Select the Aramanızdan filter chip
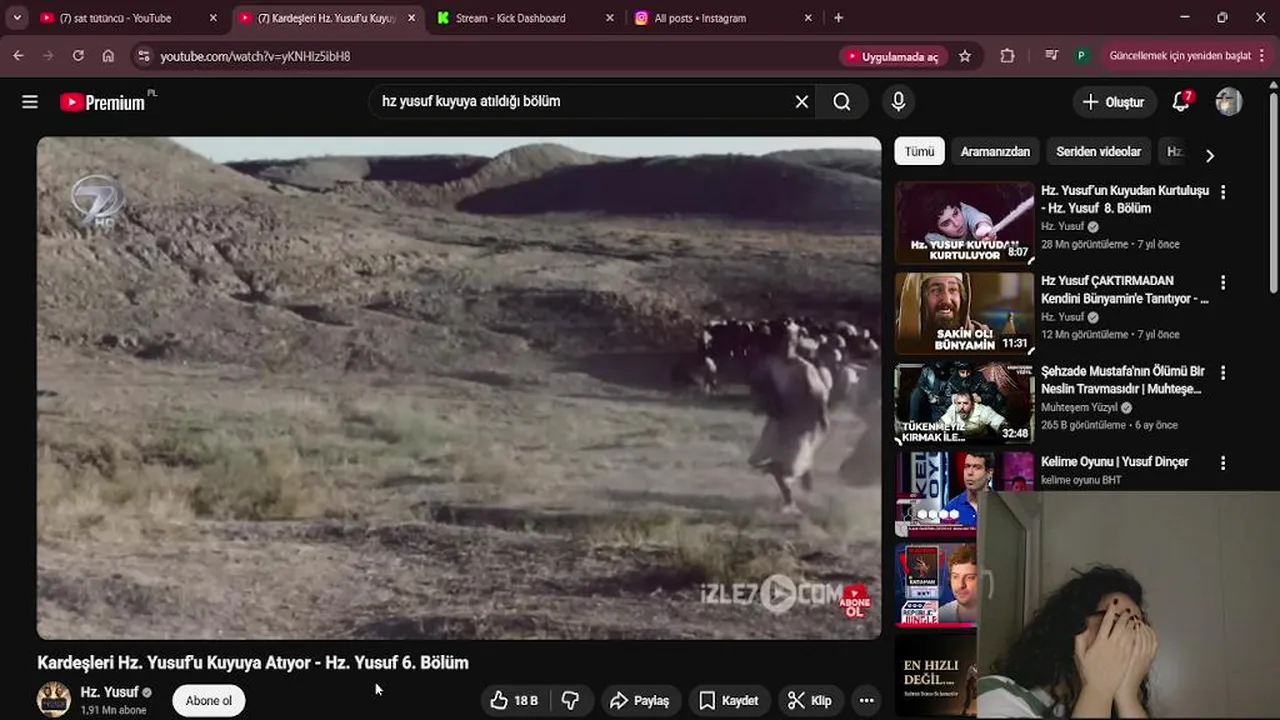The image size is (1280, 720). 995,152
